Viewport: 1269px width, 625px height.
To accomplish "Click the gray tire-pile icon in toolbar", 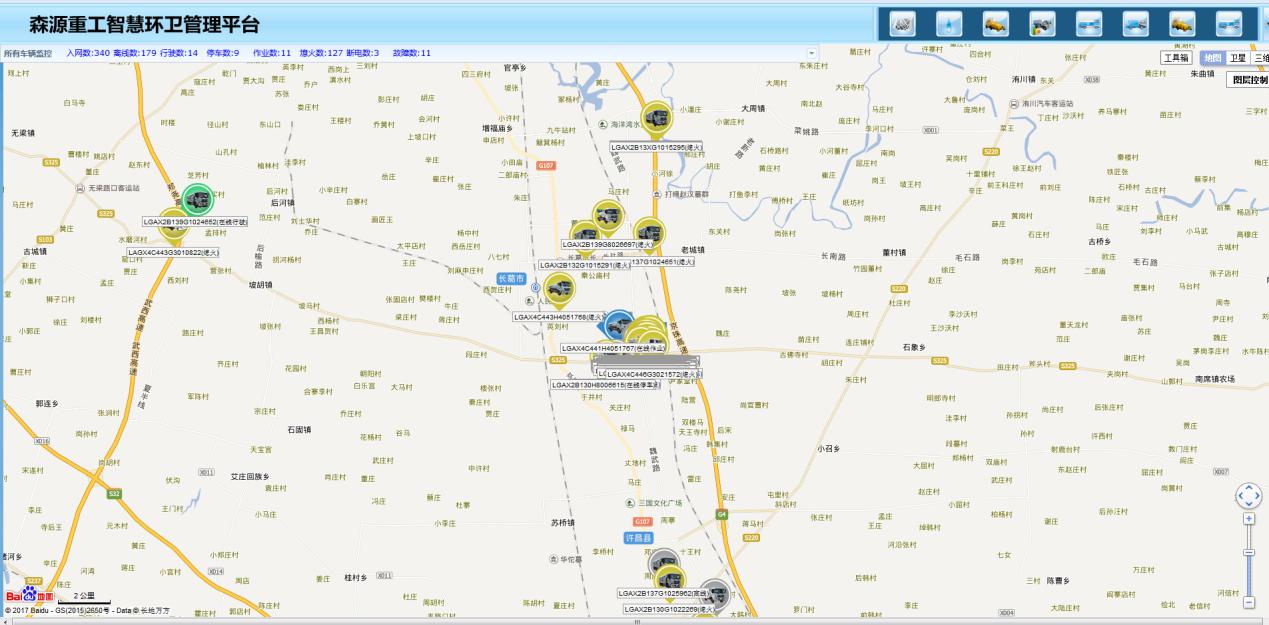I will 902,24.
